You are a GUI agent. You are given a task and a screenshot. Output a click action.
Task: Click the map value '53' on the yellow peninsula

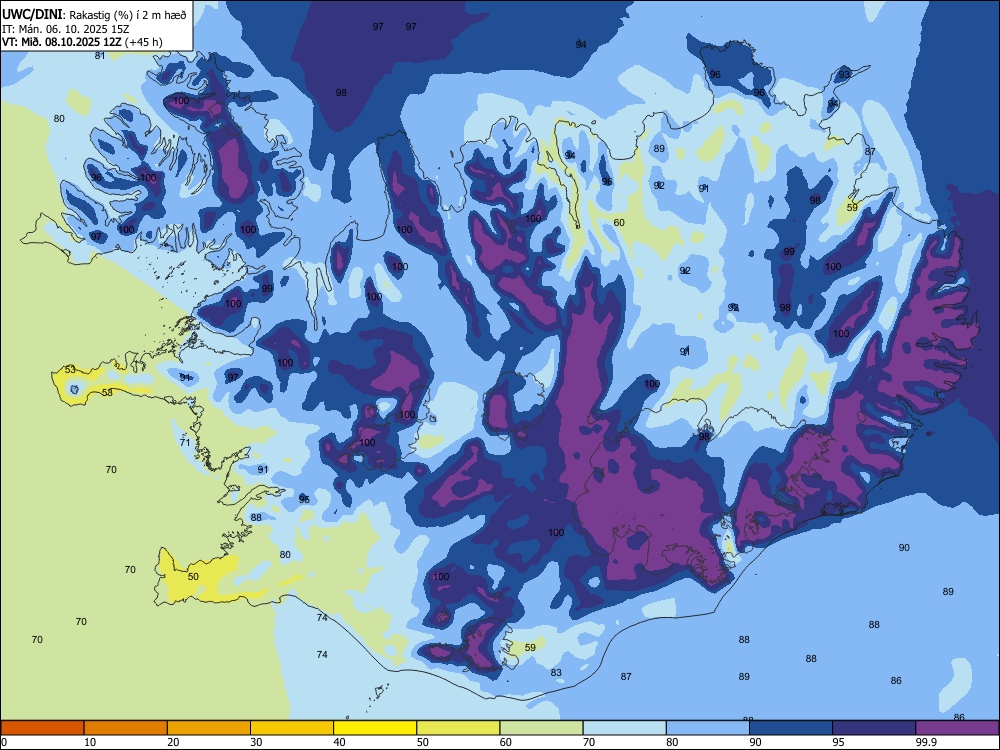pos(70,369)
